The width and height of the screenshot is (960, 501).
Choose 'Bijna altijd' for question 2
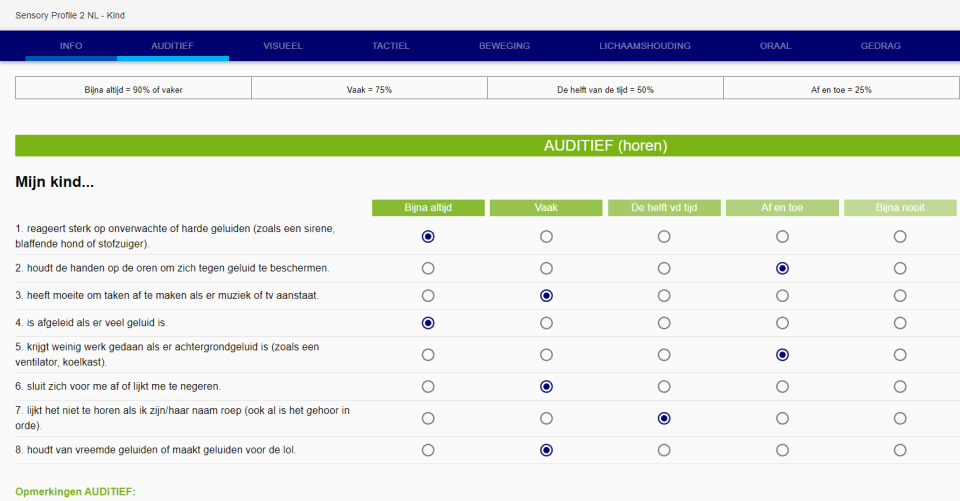click(x=428, y=268)
